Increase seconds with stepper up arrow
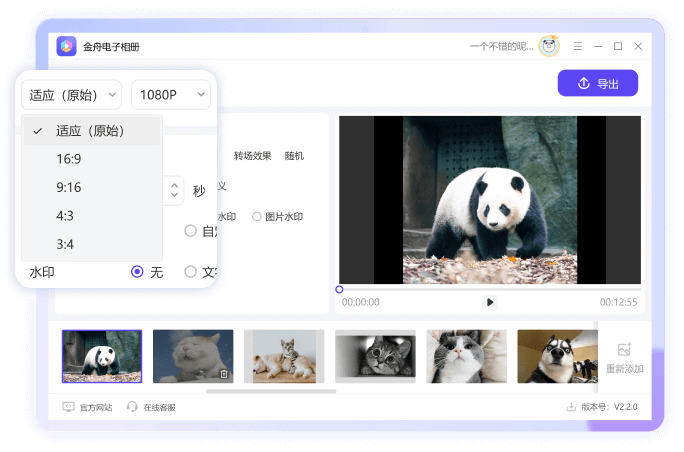This screenshot has width=684, height=452. click(x=174, y=185)
